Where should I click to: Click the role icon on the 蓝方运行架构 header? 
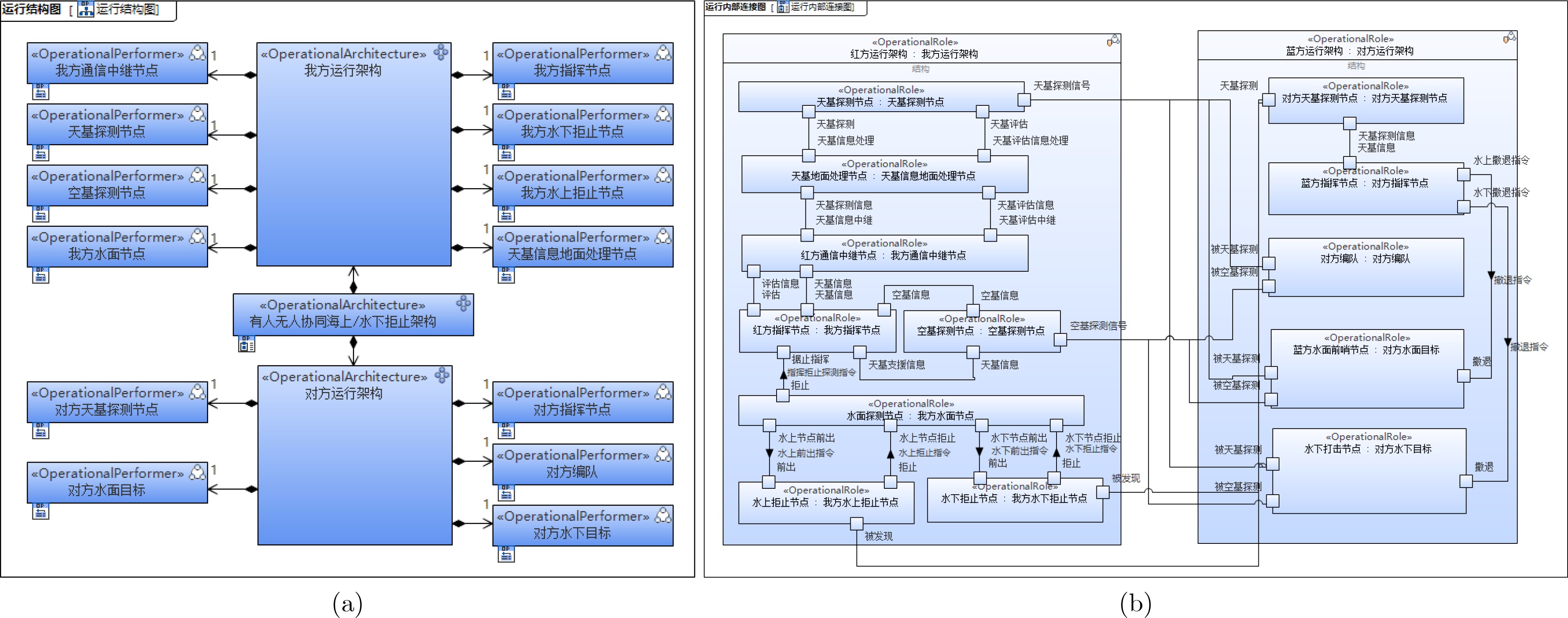click(x=1509, y=38)
